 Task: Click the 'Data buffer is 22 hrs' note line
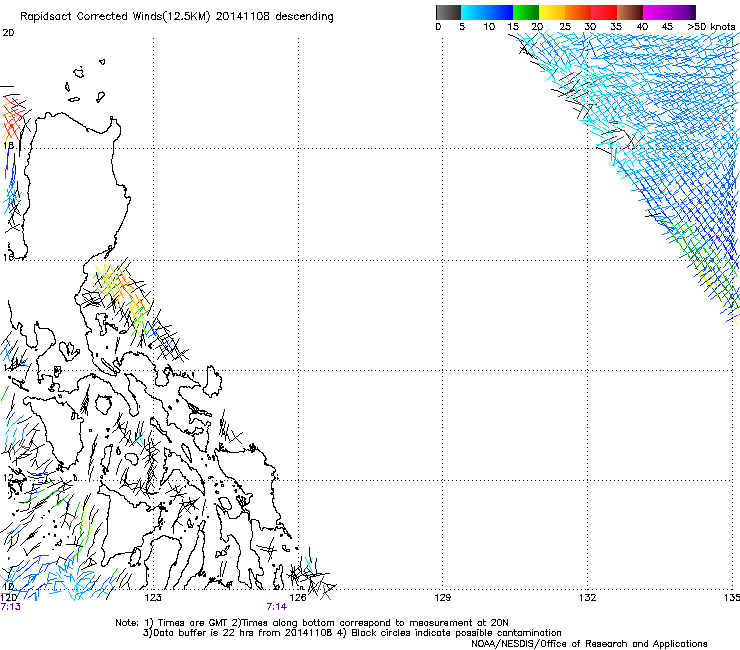352,633
